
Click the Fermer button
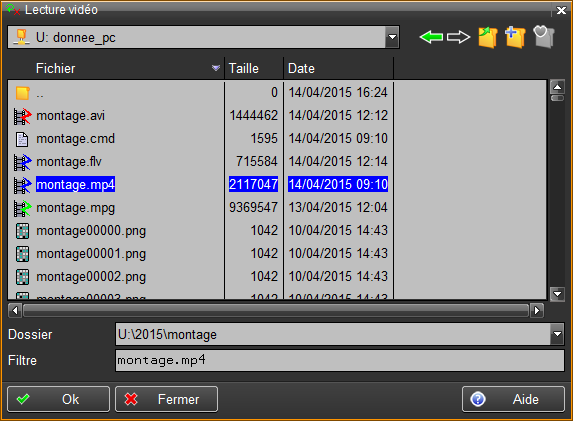coord(167,399)
